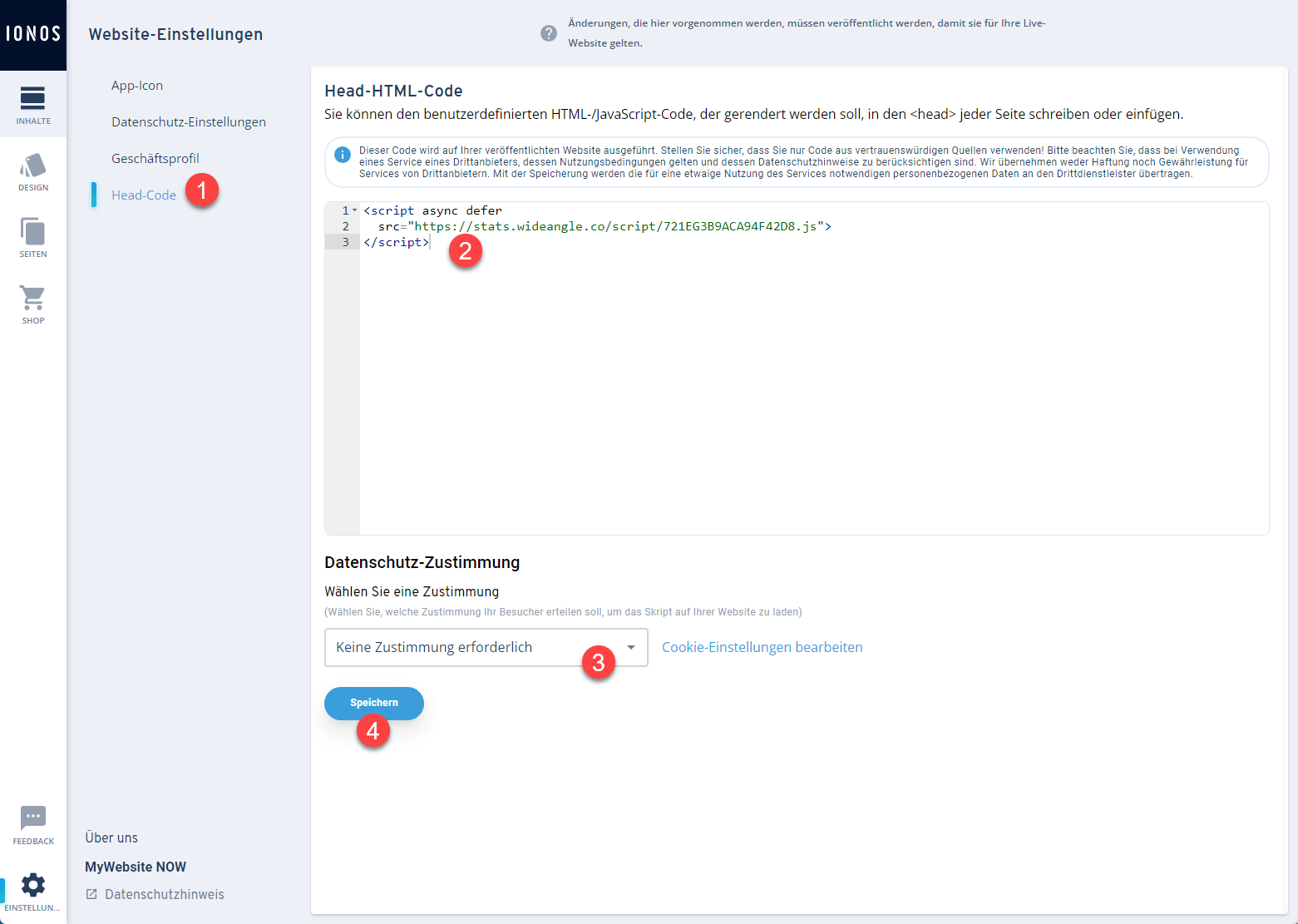This screenshot has height=924, width=1298.
Task: Select App-Icon settings menu item
Action: pyautogui.click(x=137, y=86)
